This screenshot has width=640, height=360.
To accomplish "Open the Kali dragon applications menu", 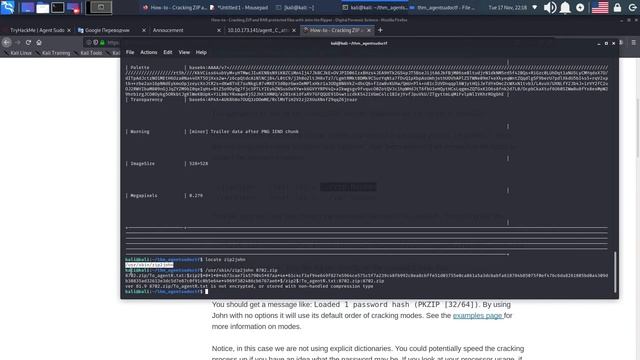I will (x=7, y=7).
